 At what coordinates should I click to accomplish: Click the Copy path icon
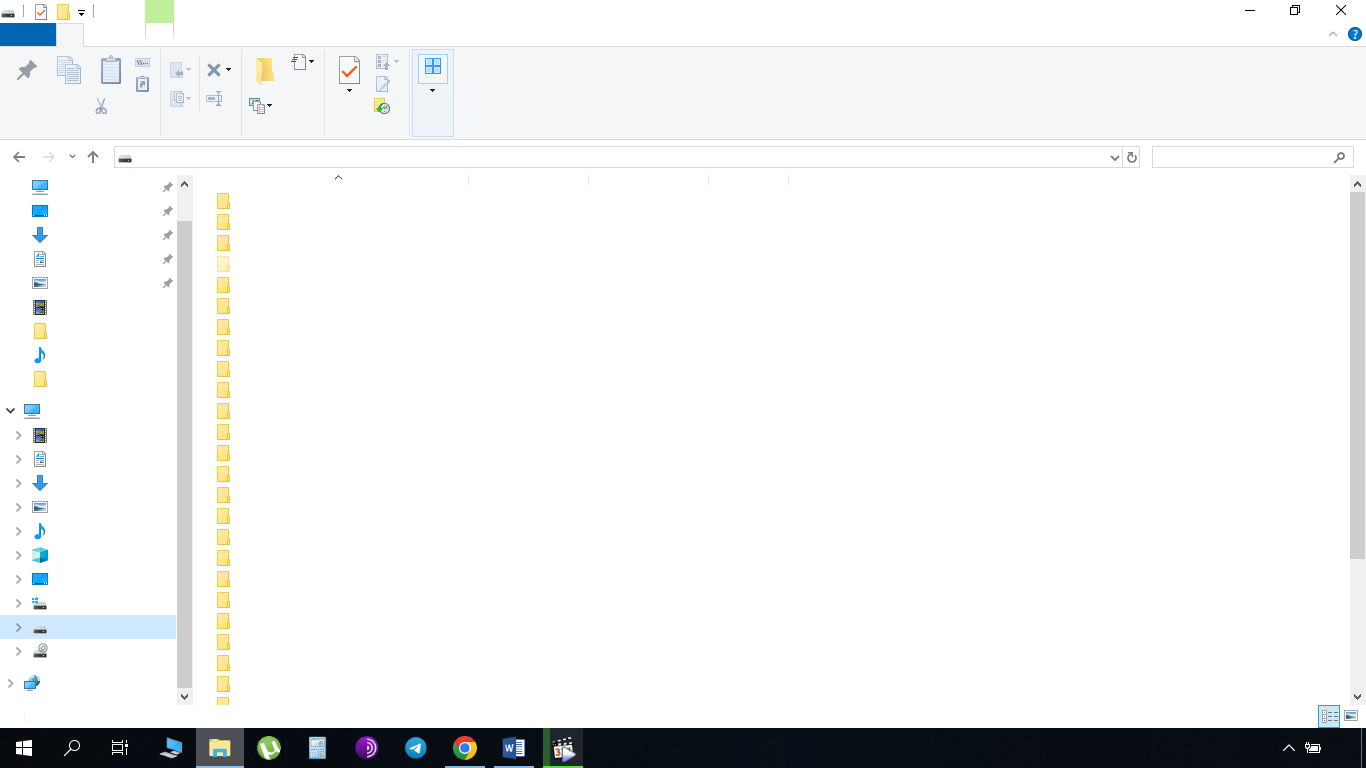[x=143, y=63]
